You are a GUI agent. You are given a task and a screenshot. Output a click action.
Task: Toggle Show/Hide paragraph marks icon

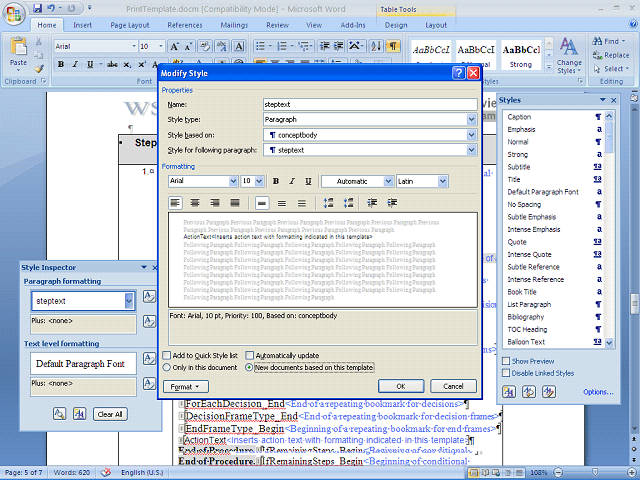pos(393,47)
